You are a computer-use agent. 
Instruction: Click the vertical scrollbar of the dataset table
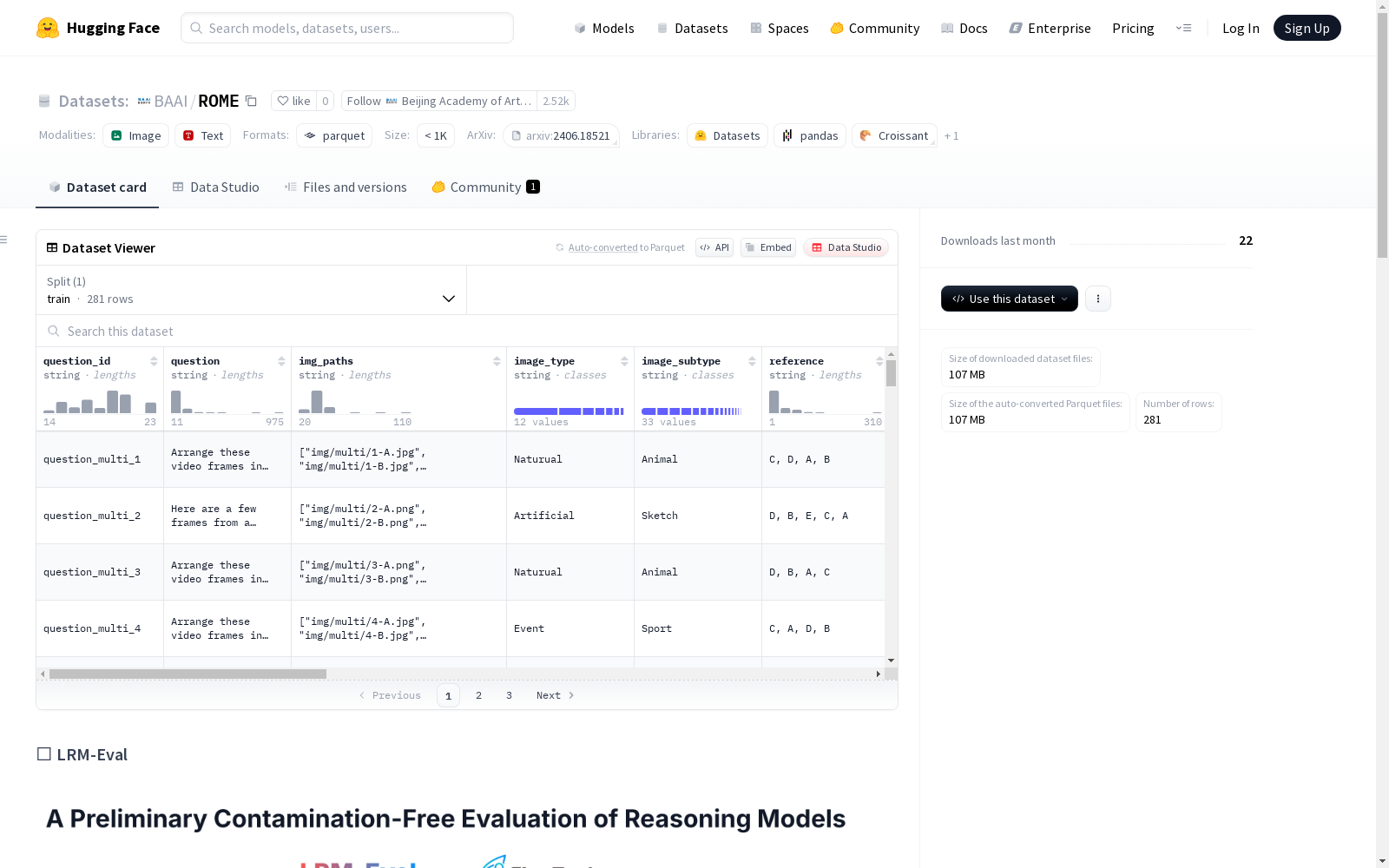click(891, 373)
